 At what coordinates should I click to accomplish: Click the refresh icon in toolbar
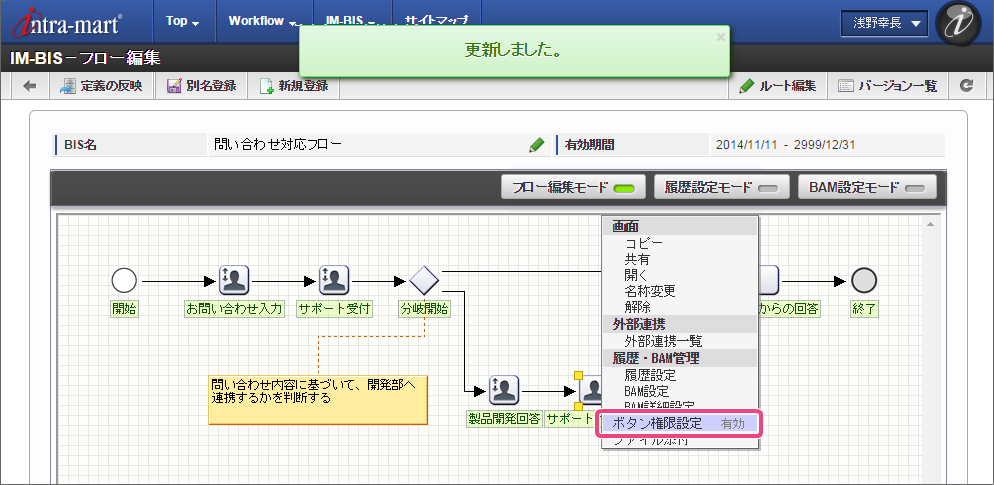[966, 86]
